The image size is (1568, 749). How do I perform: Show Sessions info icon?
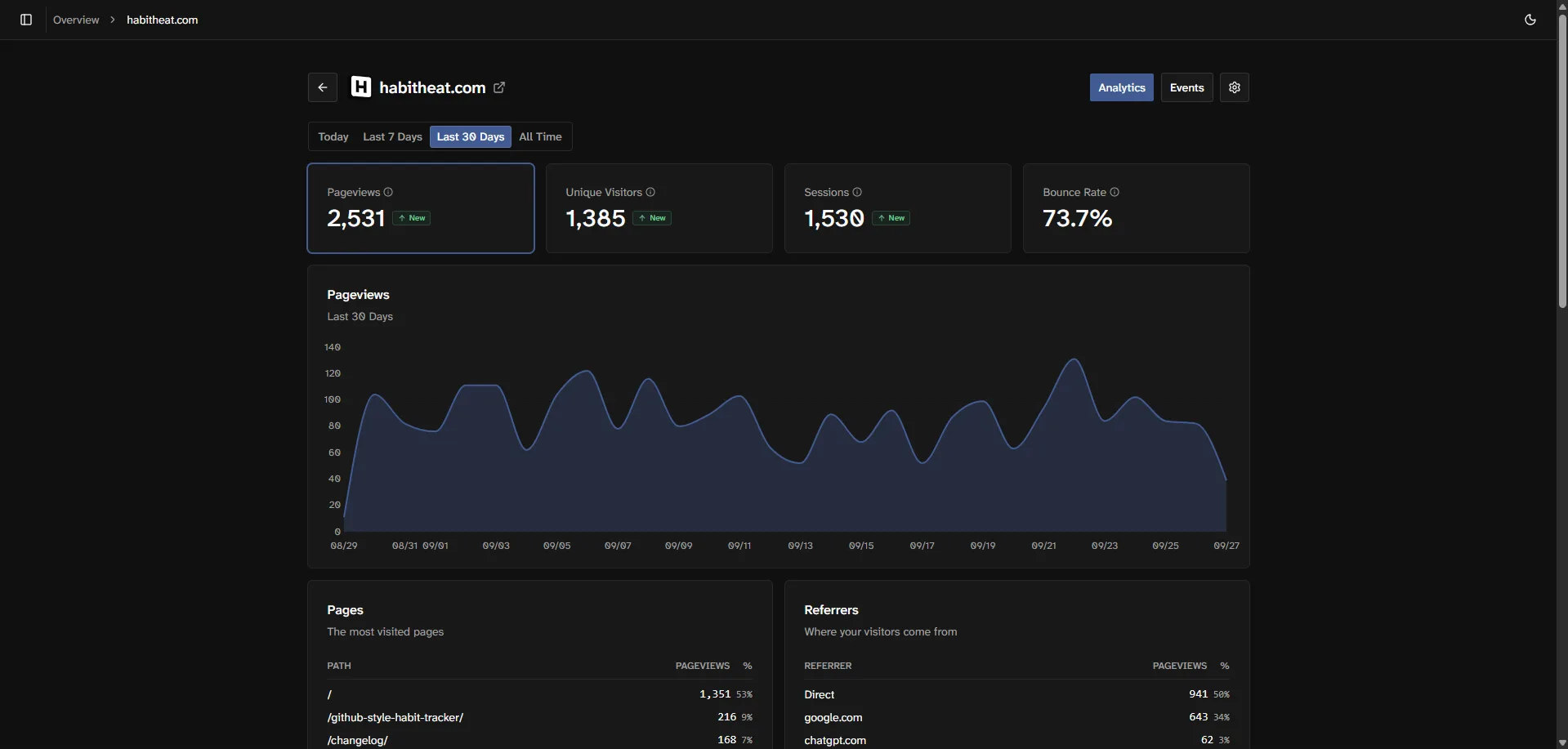(857, 192)
